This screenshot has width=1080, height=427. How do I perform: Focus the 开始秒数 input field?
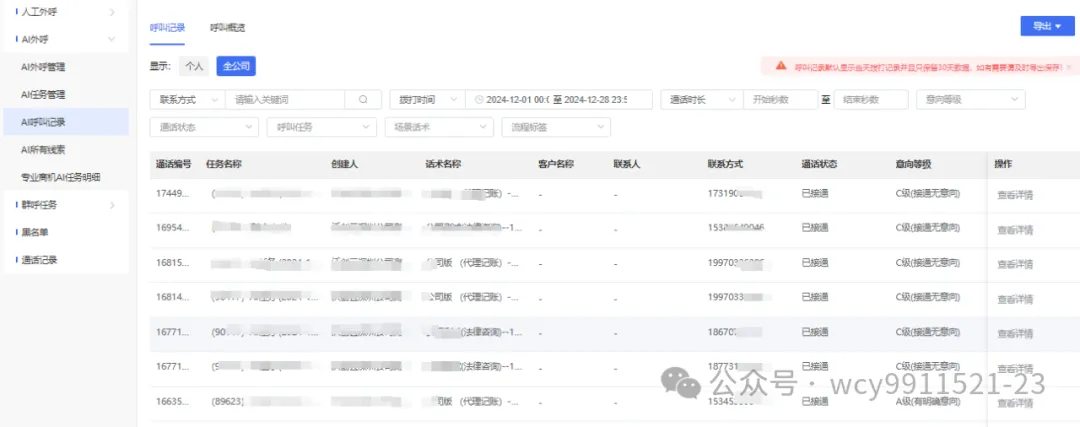(x=780, y=100)
